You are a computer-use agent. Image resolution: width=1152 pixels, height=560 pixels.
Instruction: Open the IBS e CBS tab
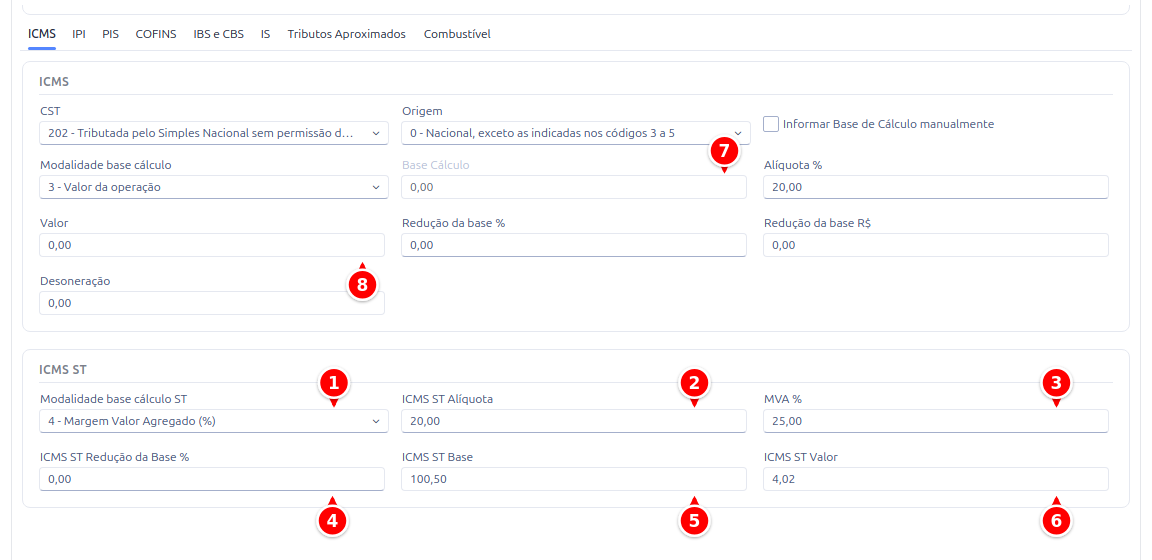[218, 34]
